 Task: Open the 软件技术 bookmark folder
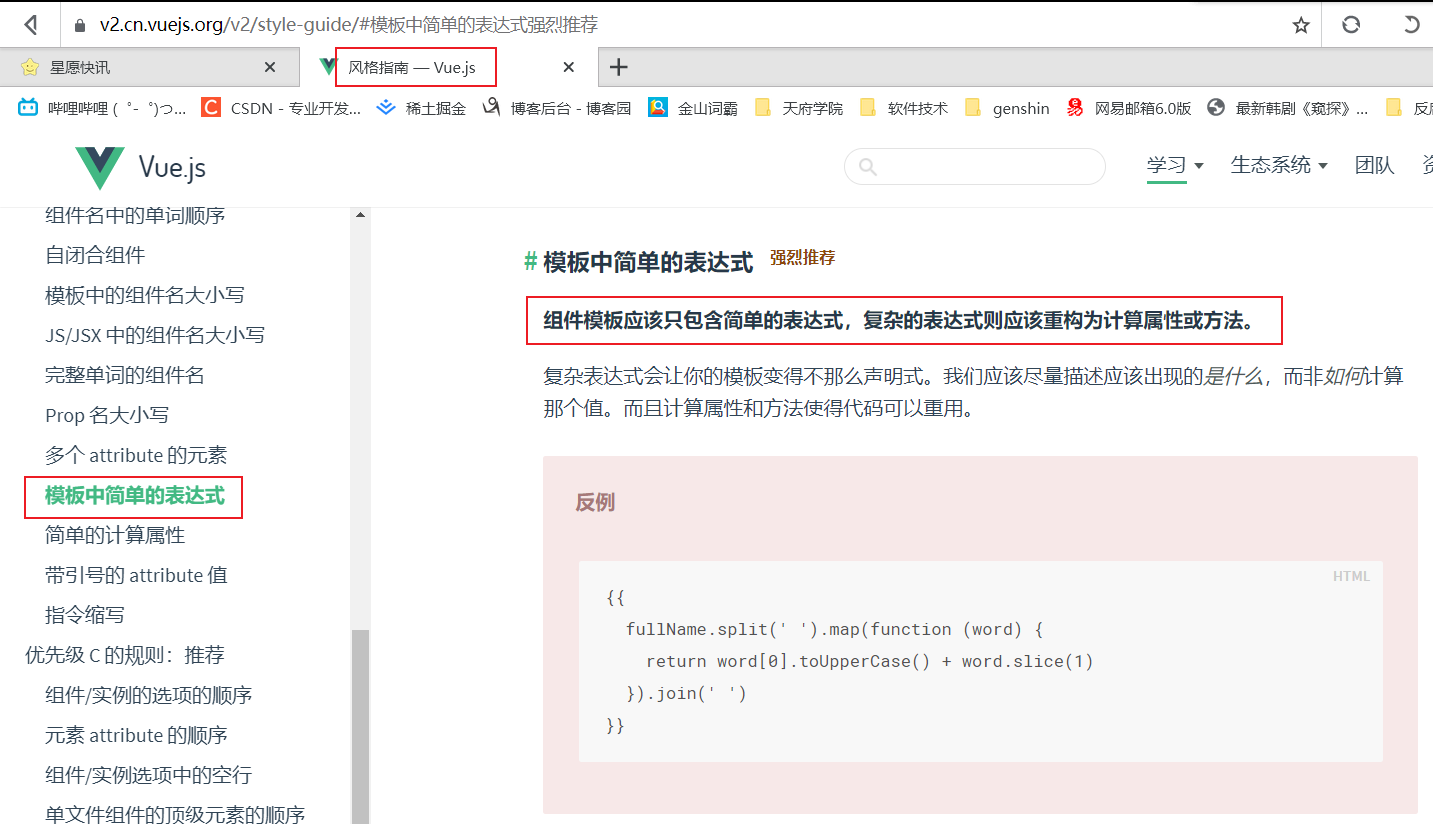(903, 108)
